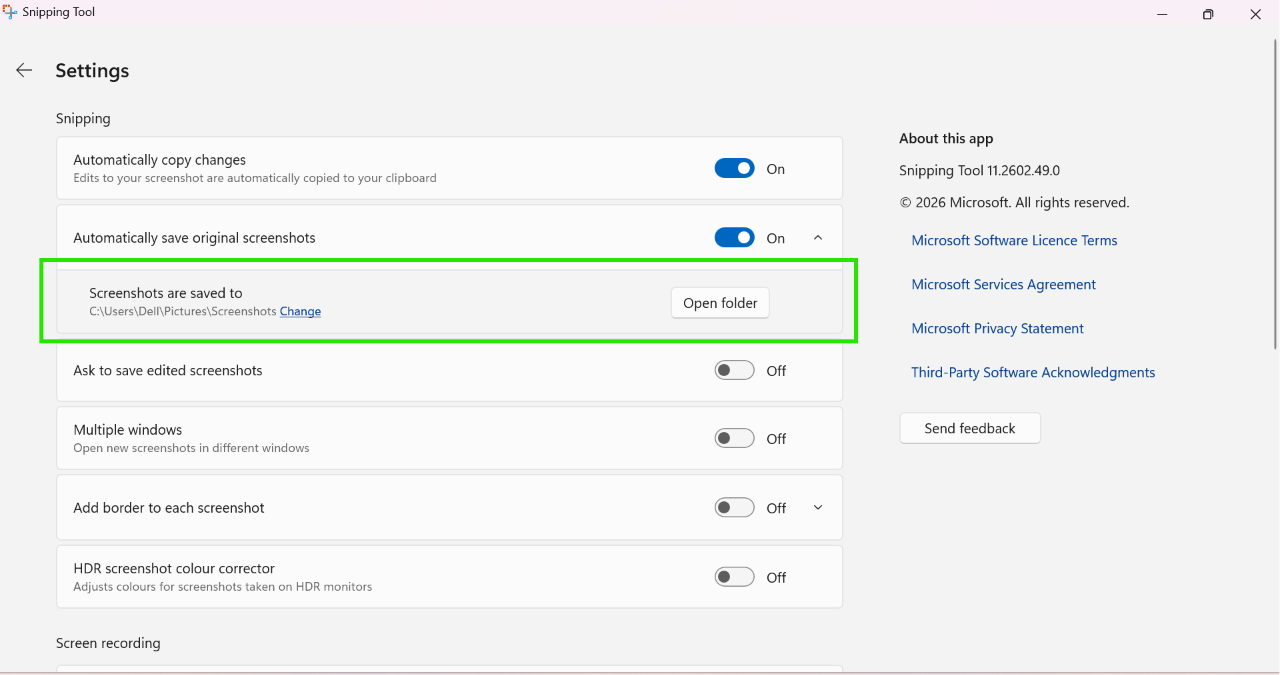Open Third-Party Software Acknowledgments
This screenshot has width=1280, height=675.
(x=1033, y=372)
